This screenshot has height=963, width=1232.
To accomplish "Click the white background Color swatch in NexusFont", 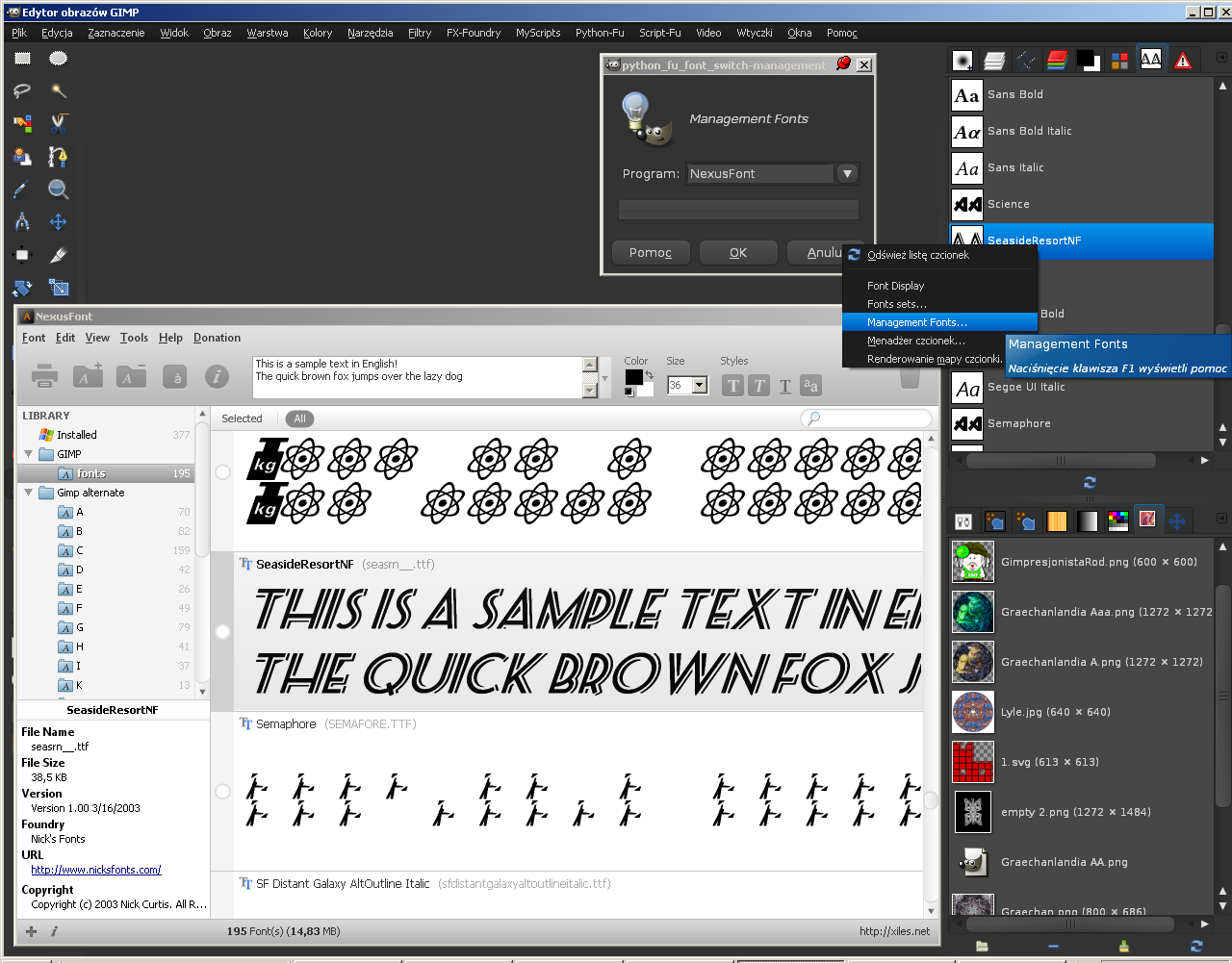I will (x=646, y=389).
